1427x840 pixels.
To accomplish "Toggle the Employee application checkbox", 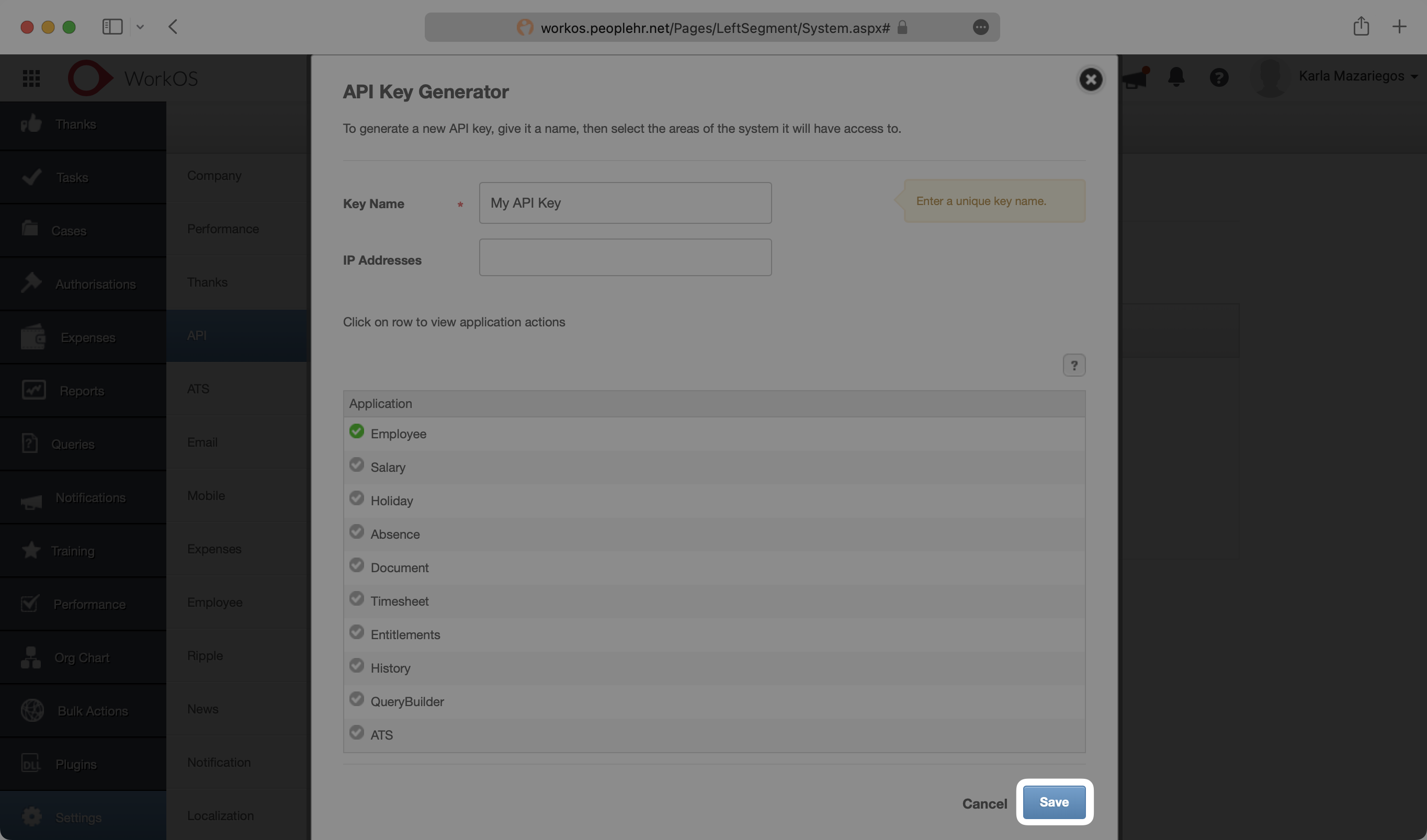I will pyautogui.click(x=357, y=431).
